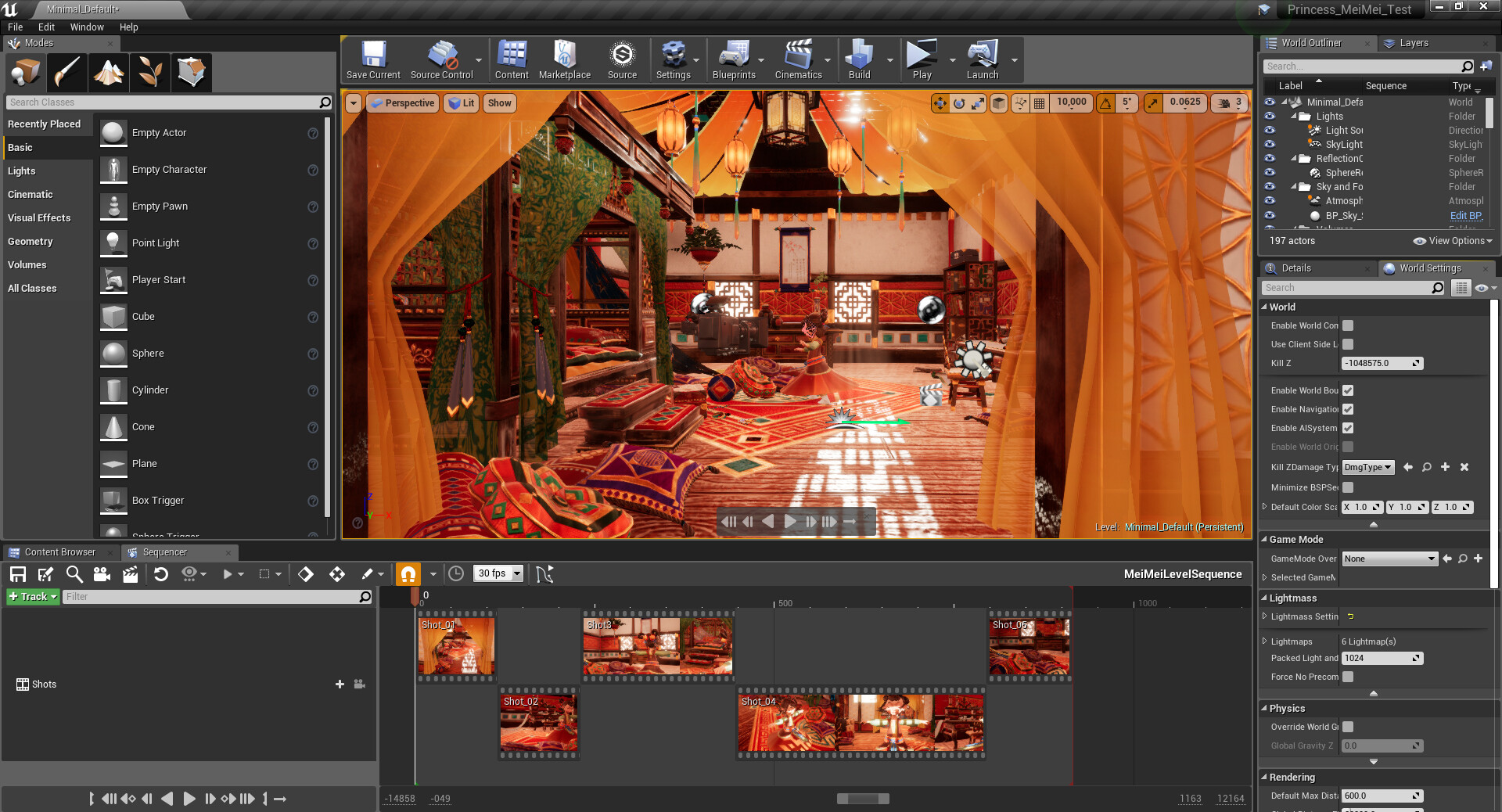The height and width of the screenshot is (812, 1502).
Task: Click the Sequencer render movie clapperboard icon
Action: (x=130, y=574)
